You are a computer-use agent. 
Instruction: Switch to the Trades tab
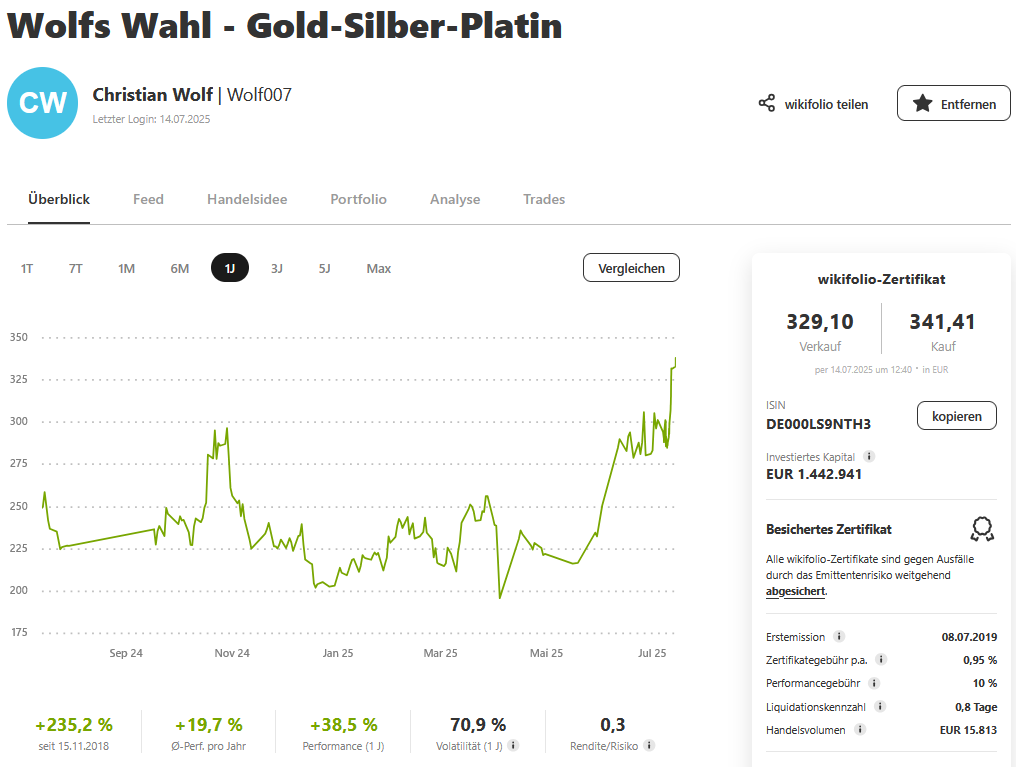click(x=544, y=199)
